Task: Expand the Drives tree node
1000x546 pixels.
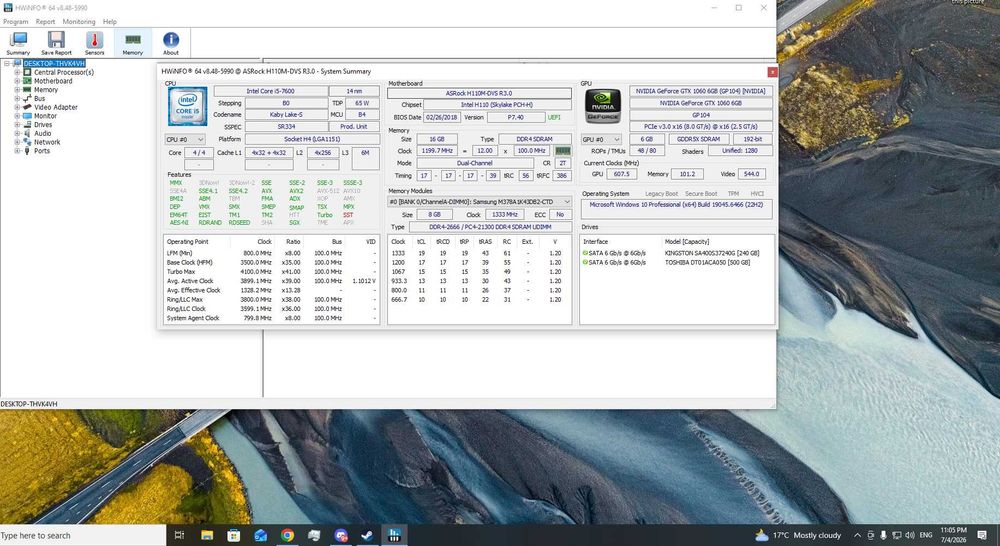Action: [x=17, y=124]
